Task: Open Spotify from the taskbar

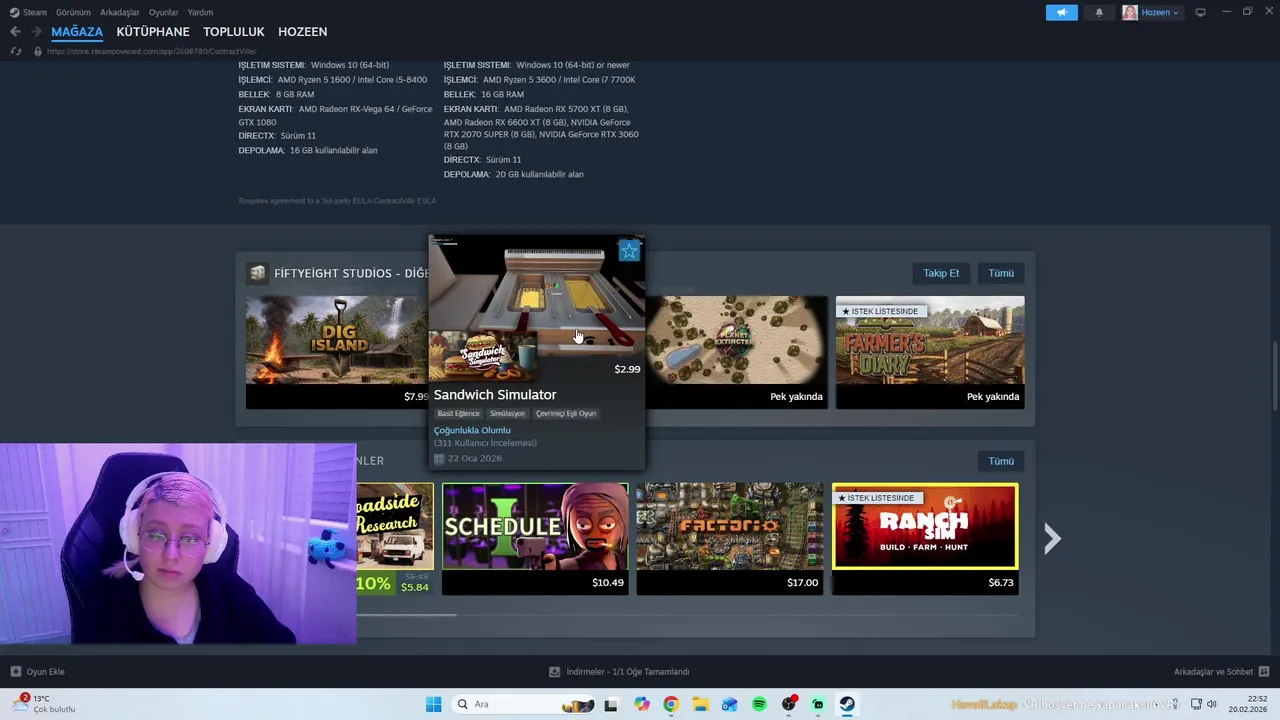Action: click(759, 704)
